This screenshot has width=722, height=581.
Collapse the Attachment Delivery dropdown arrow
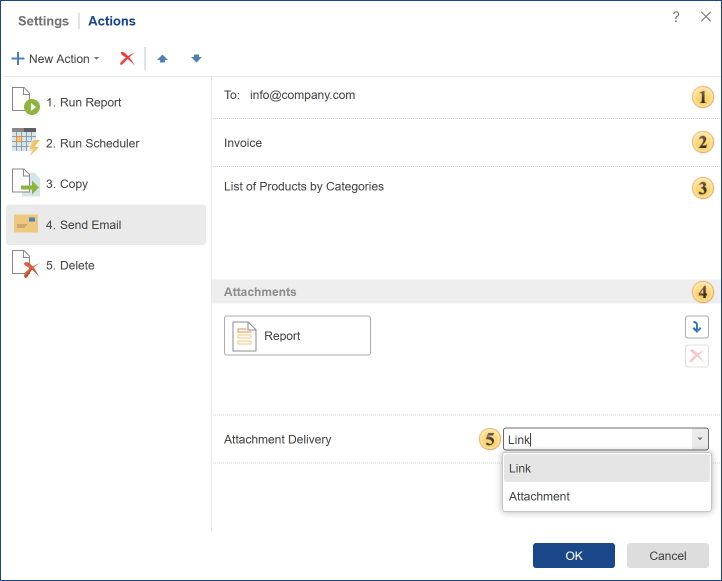tap(700, 440)
